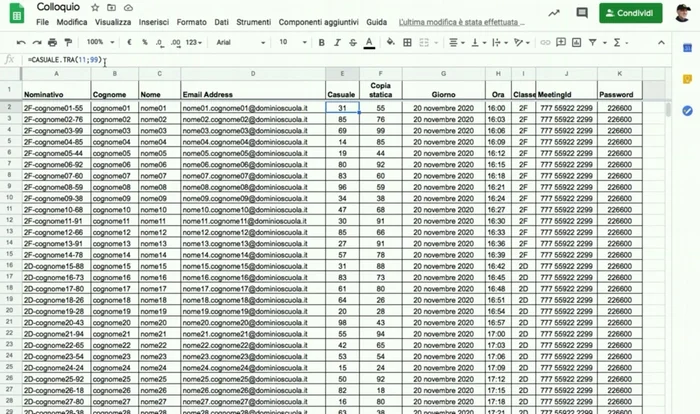
Task: Click the Undo arrow icon
Action: pos(21,42)
